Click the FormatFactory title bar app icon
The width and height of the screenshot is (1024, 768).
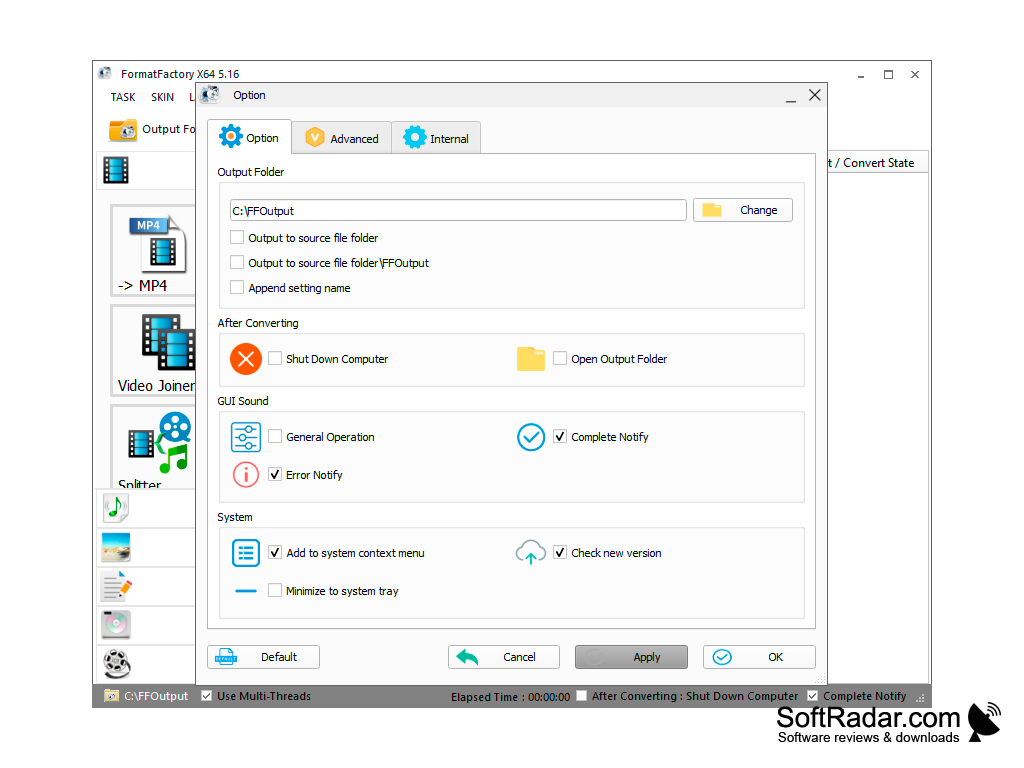tap(105, 73)
